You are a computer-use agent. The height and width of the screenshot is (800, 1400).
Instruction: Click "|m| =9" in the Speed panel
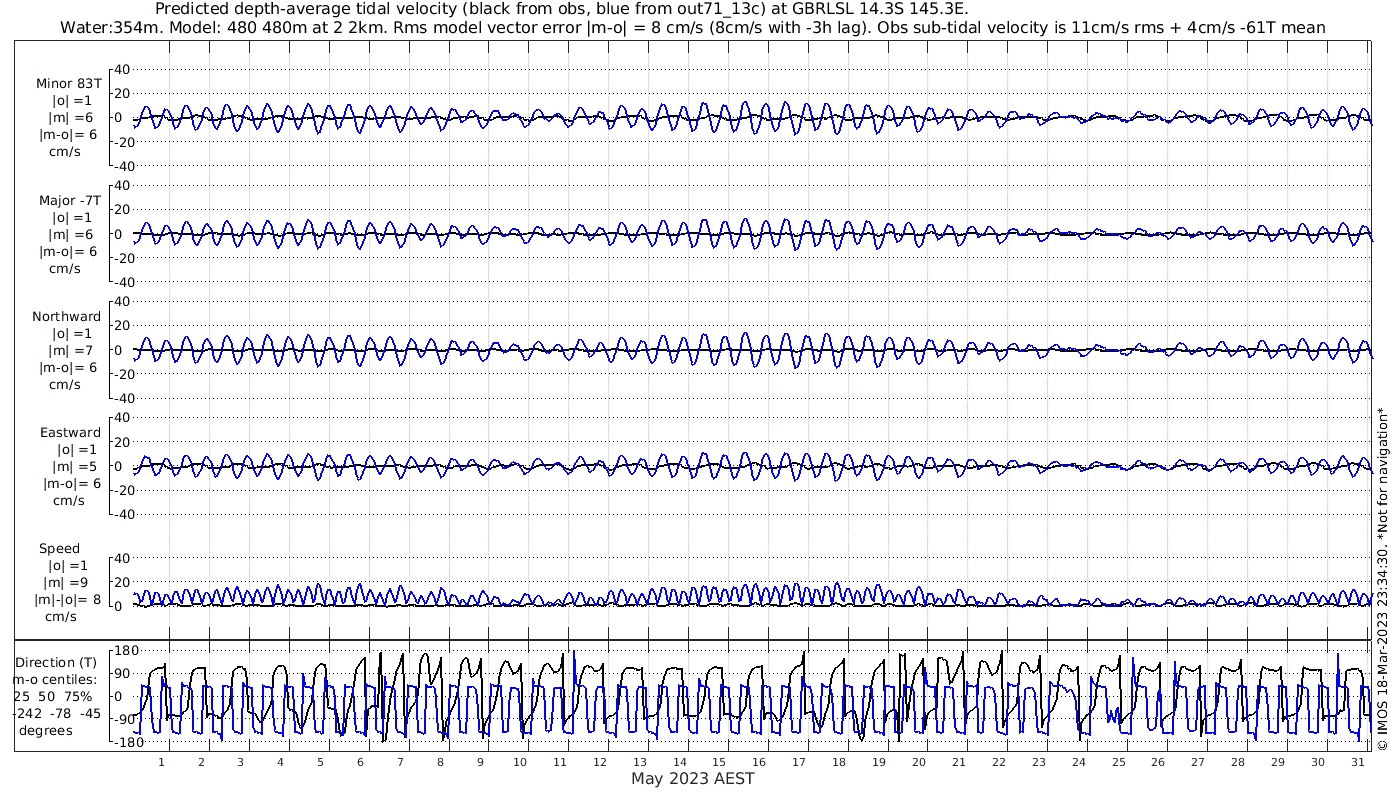[x=67, y=582]
